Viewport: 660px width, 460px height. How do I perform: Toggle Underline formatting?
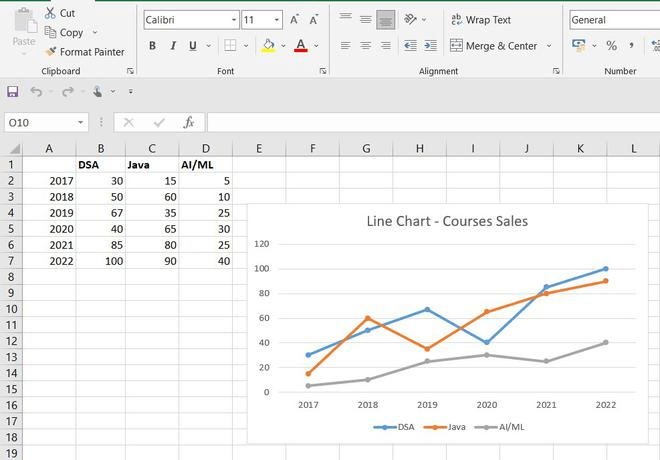click(x=193, y=45)
